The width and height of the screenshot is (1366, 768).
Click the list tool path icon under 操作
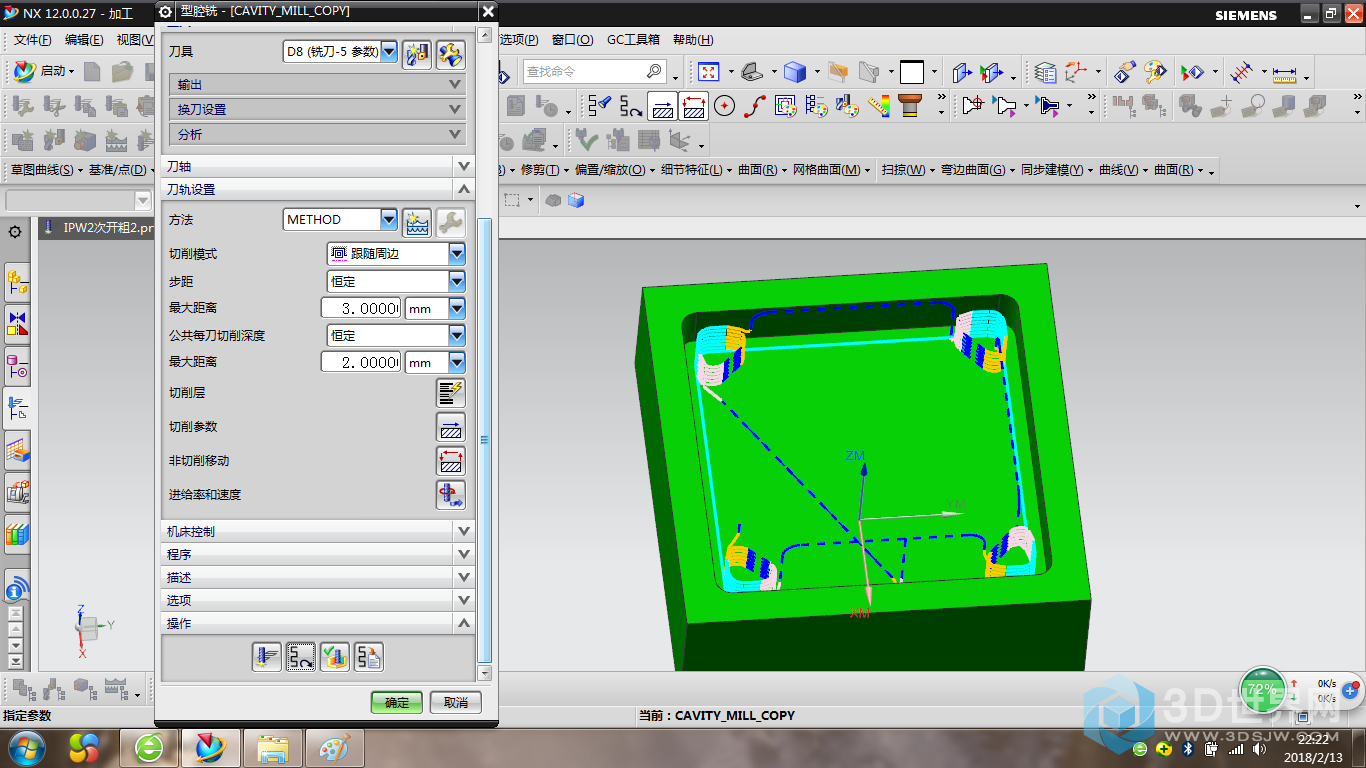click(x=369, y=657)
